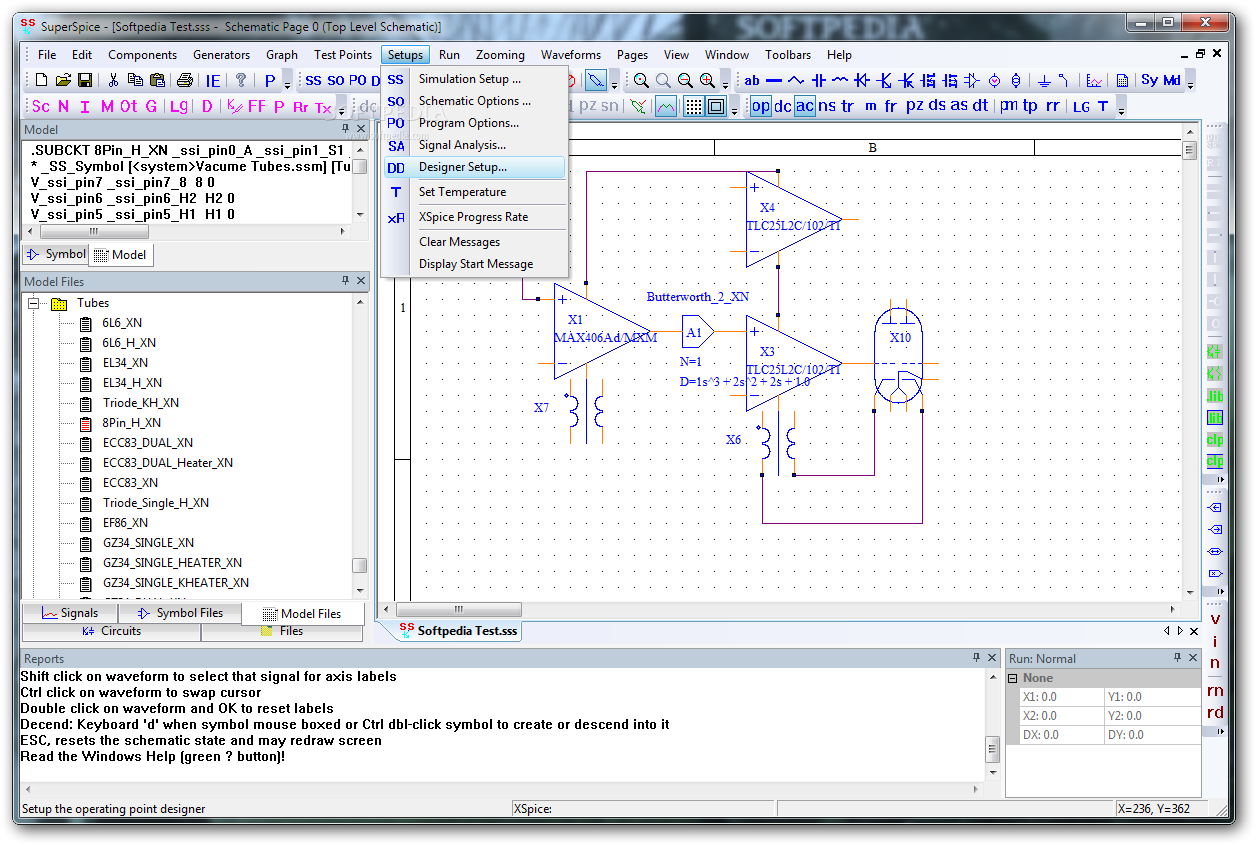This screenshot has height=845, width=1256.
Task: Select the ground symbol icon
Action: 1044,80
